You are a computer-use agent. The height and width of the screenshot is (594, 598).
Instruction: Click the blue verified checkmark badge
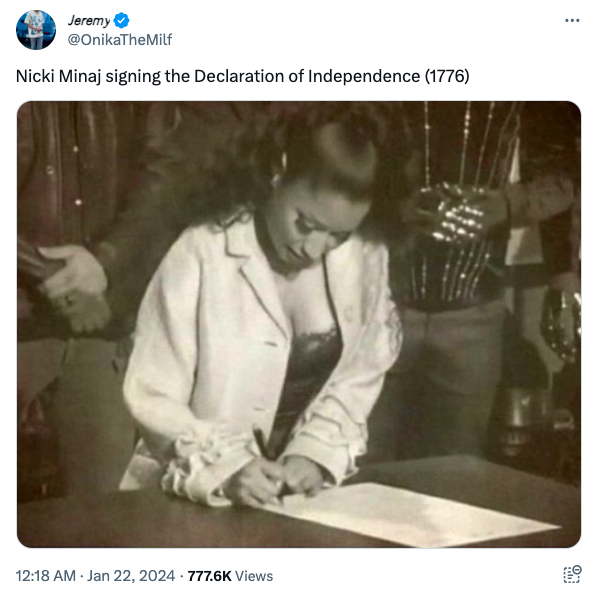(121, 21)
